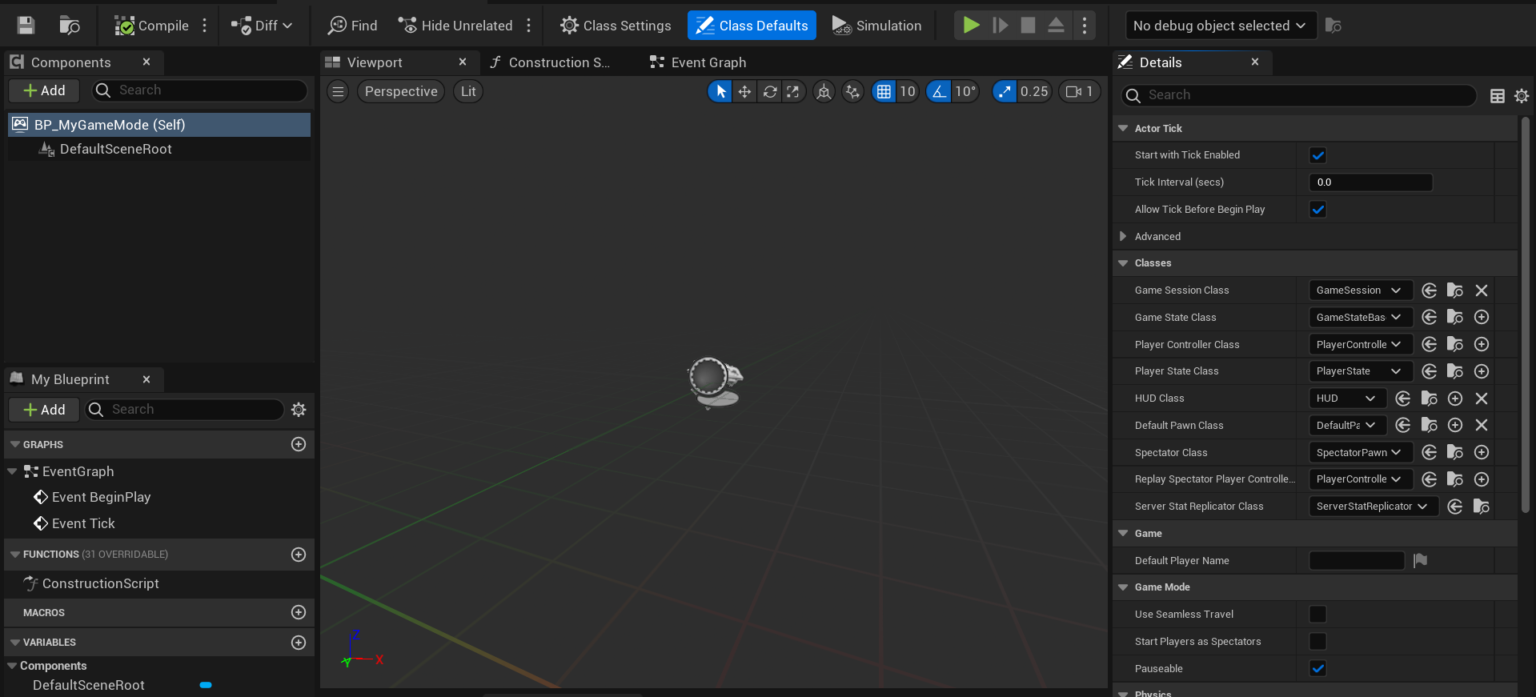Click Add in the Components panel
The height and width of the screenshot is (697, 1536).
click(x=43, y=90)
